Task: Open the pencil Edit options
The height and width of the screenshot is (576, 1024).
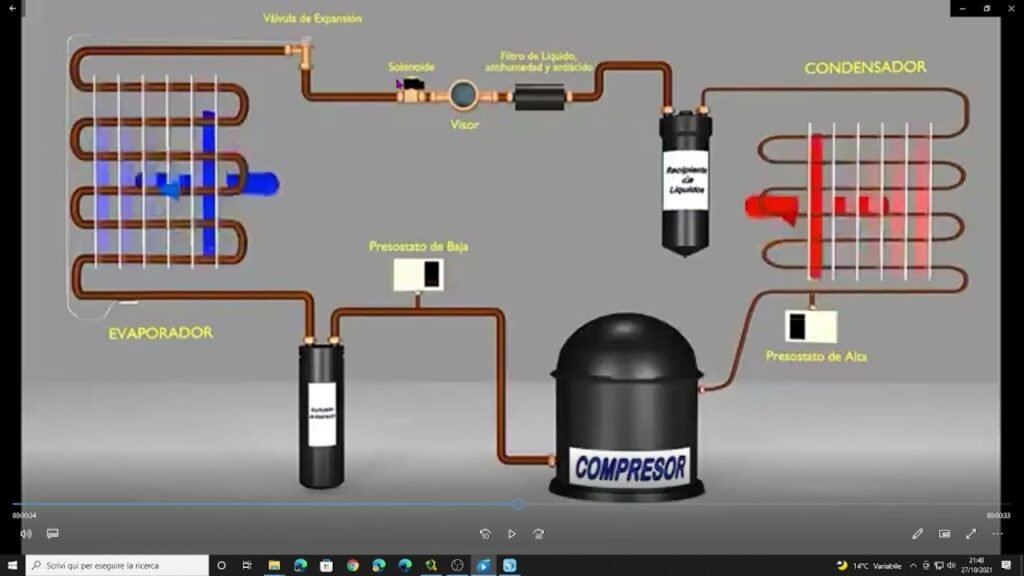Action: (917, 534)
